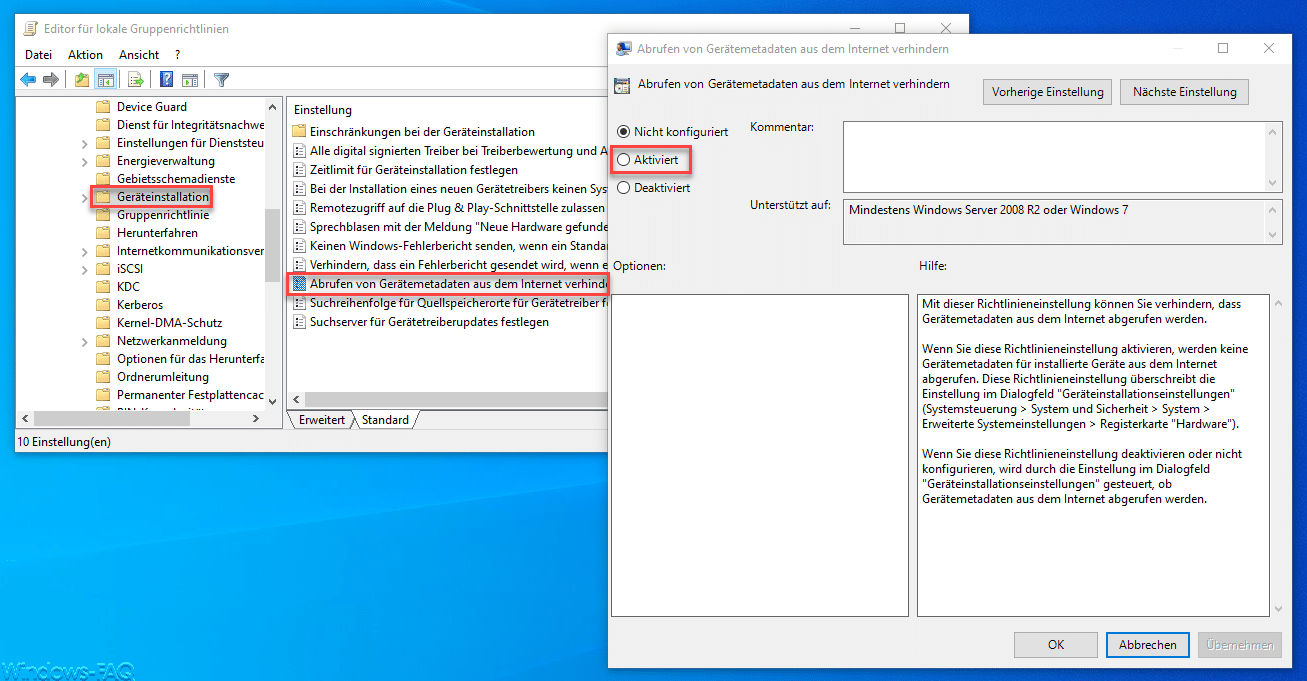
Task: Switch to the Erweitert tab
Action: (321, 420)
